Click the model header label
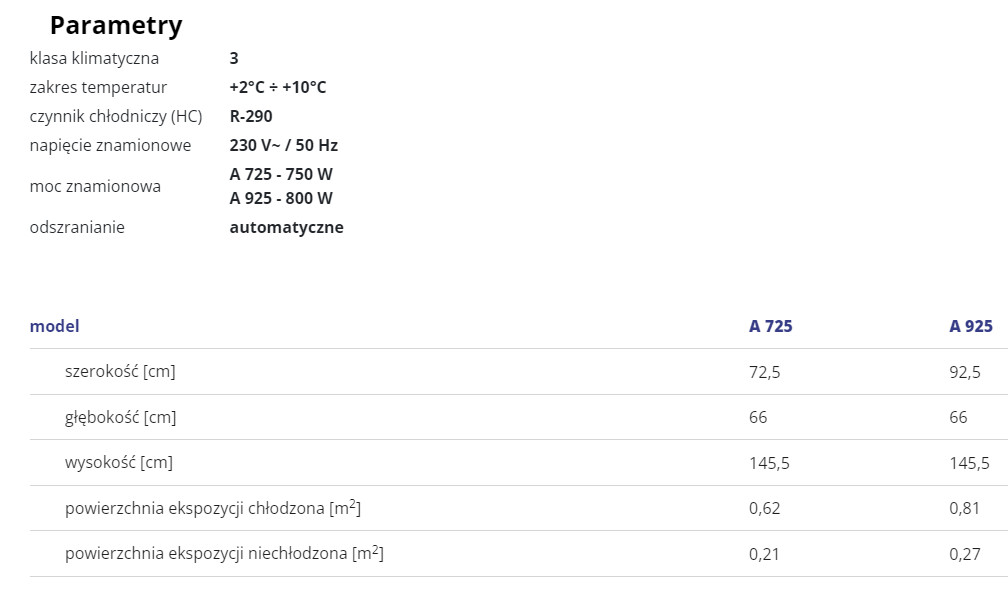Image resolution: width=1008 pixels, height=591 pixels. click(55, 326)
